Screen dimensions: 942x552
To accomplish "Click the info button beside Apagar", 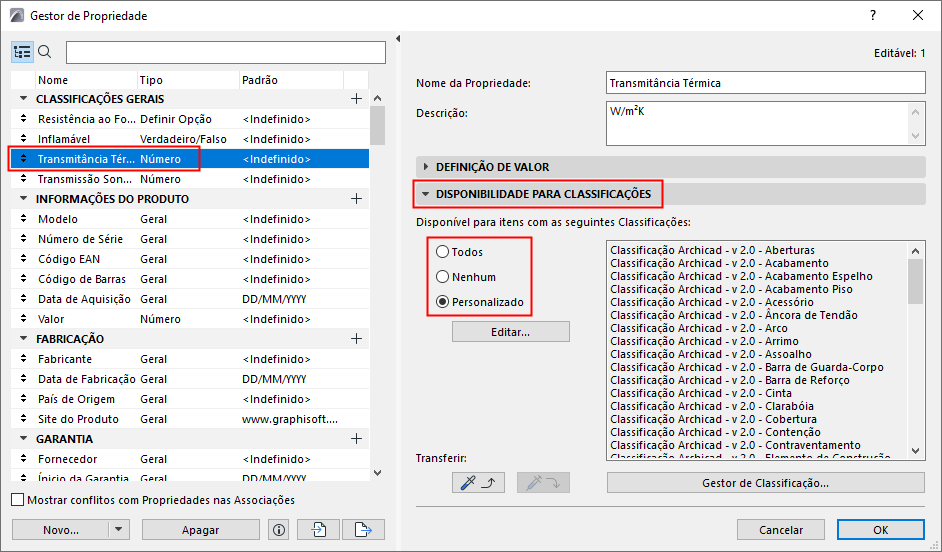I will [278, 530].
